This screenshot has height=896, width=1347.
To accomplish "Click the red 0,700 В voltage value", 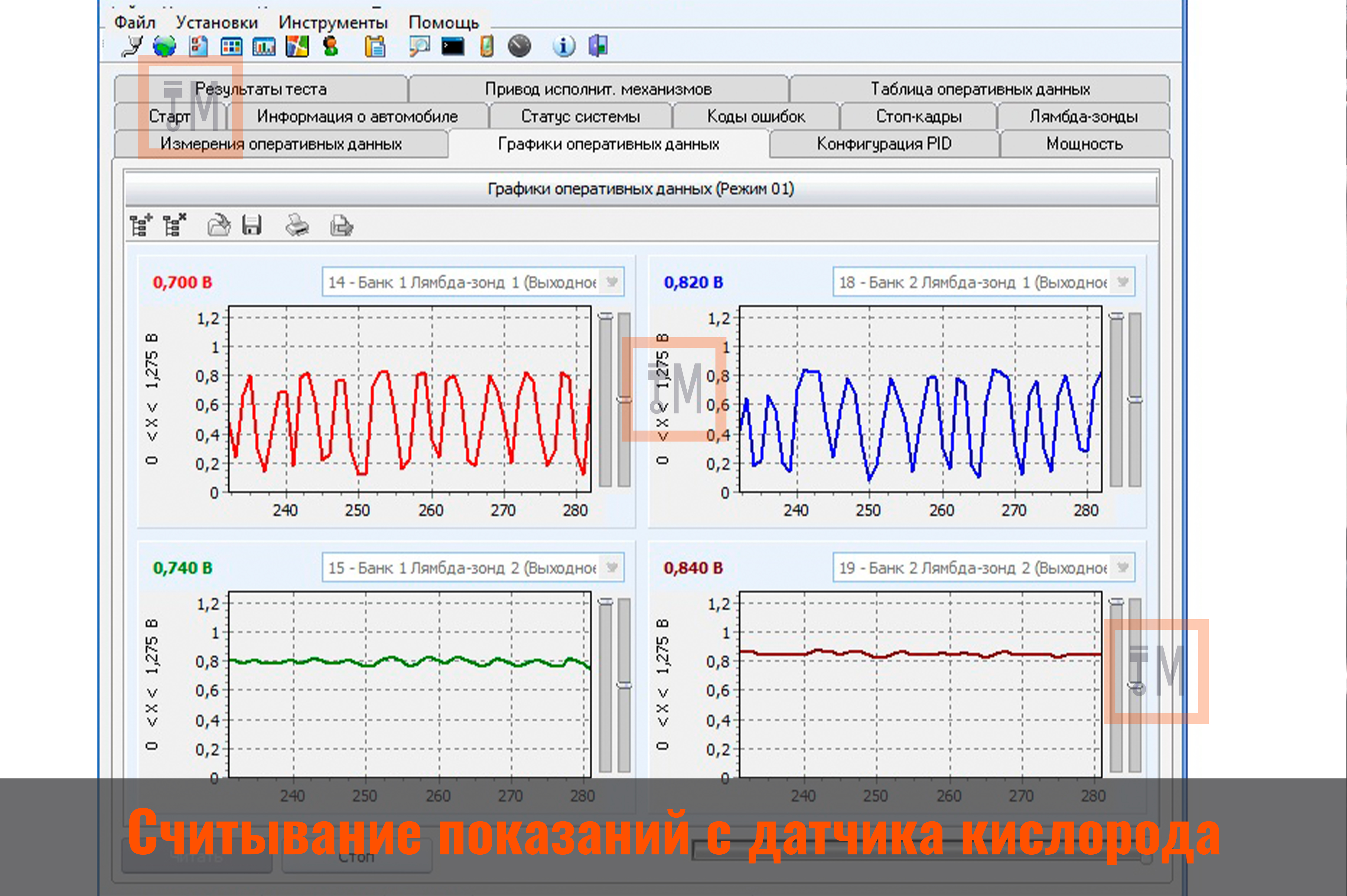I will (x=182, y=282).
